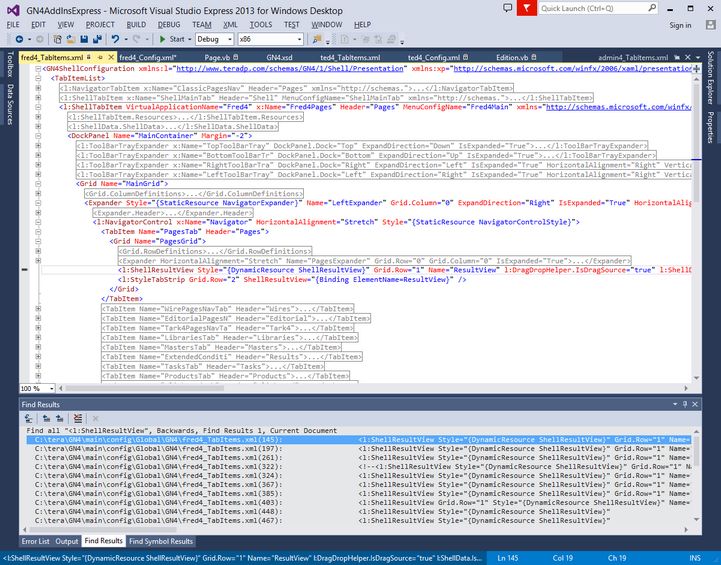721x565 pixels.
Task: Select the fred4_TabItems.xml(197) find result
Action: (x=359, y=448)
